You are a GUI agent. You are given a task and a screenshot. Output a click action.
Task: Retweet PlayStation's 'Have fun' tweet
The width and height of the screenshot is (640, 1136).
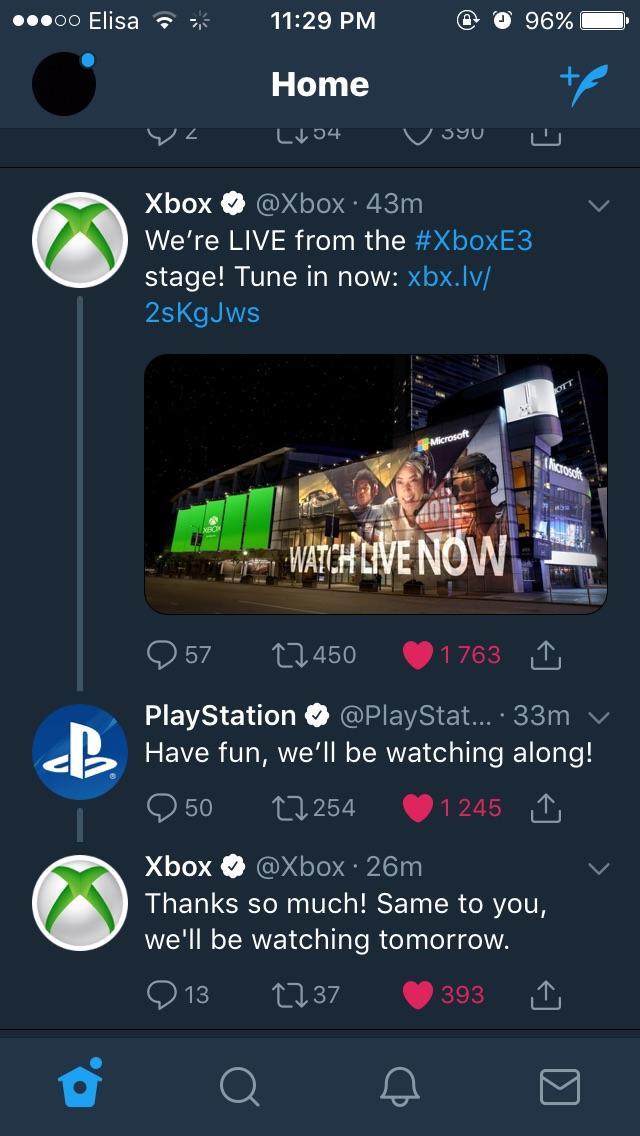pos(291,807)
